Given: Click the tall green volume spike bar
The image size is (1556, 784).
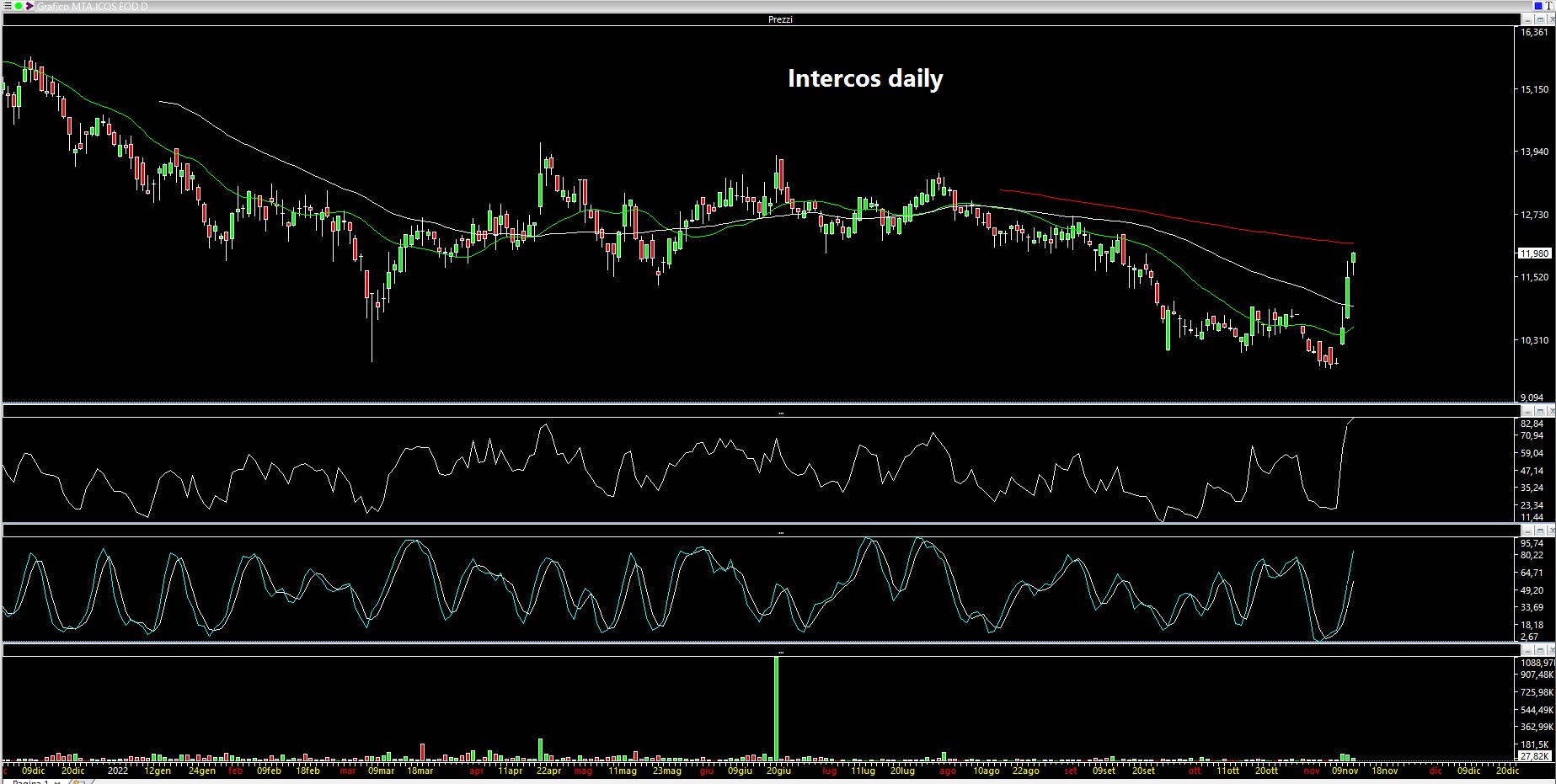Looking at the screenshot, I should pyautogui.click(x=776, y=708).
